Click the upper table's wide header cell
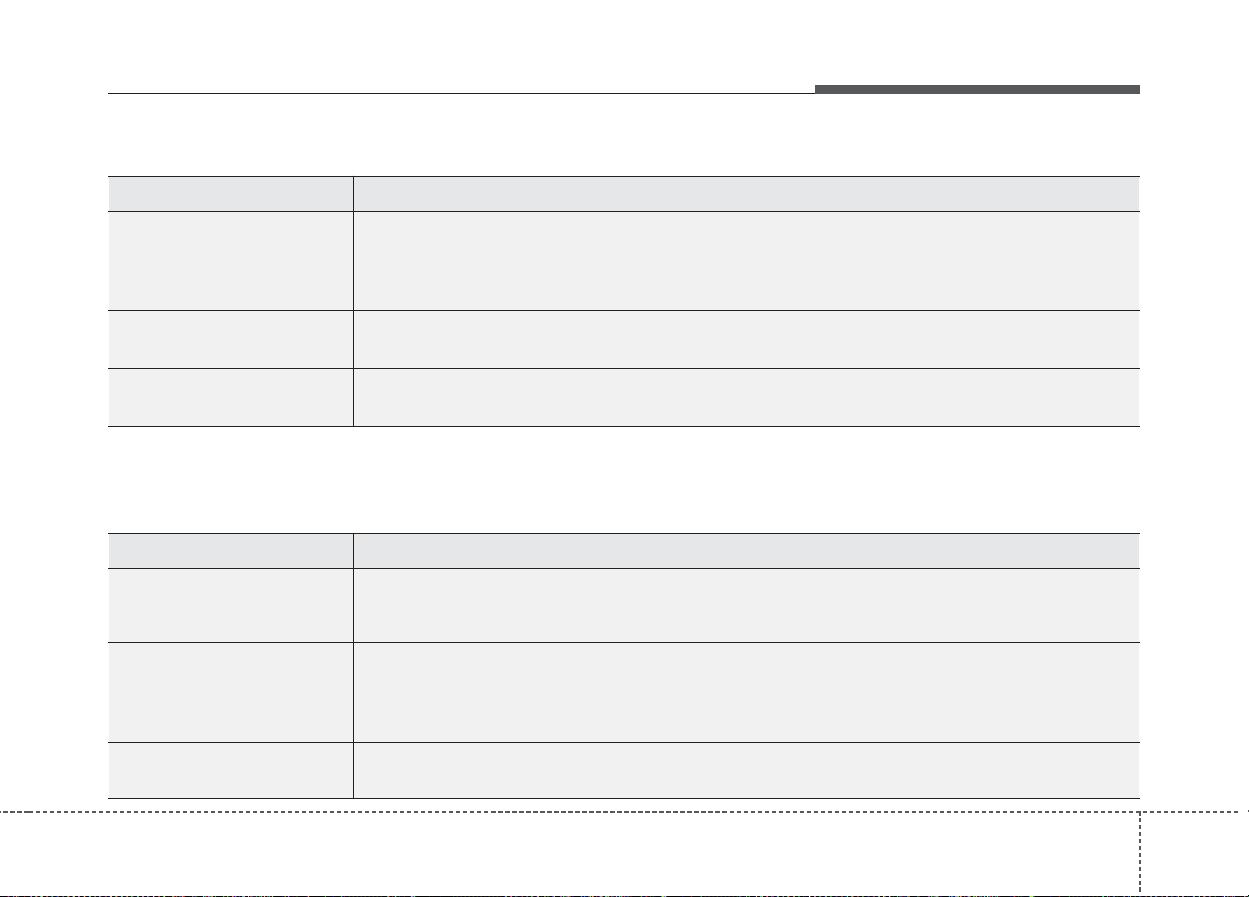Image resolution: width=1249 pixels, height=897 pixels. [x=746, y=194]
